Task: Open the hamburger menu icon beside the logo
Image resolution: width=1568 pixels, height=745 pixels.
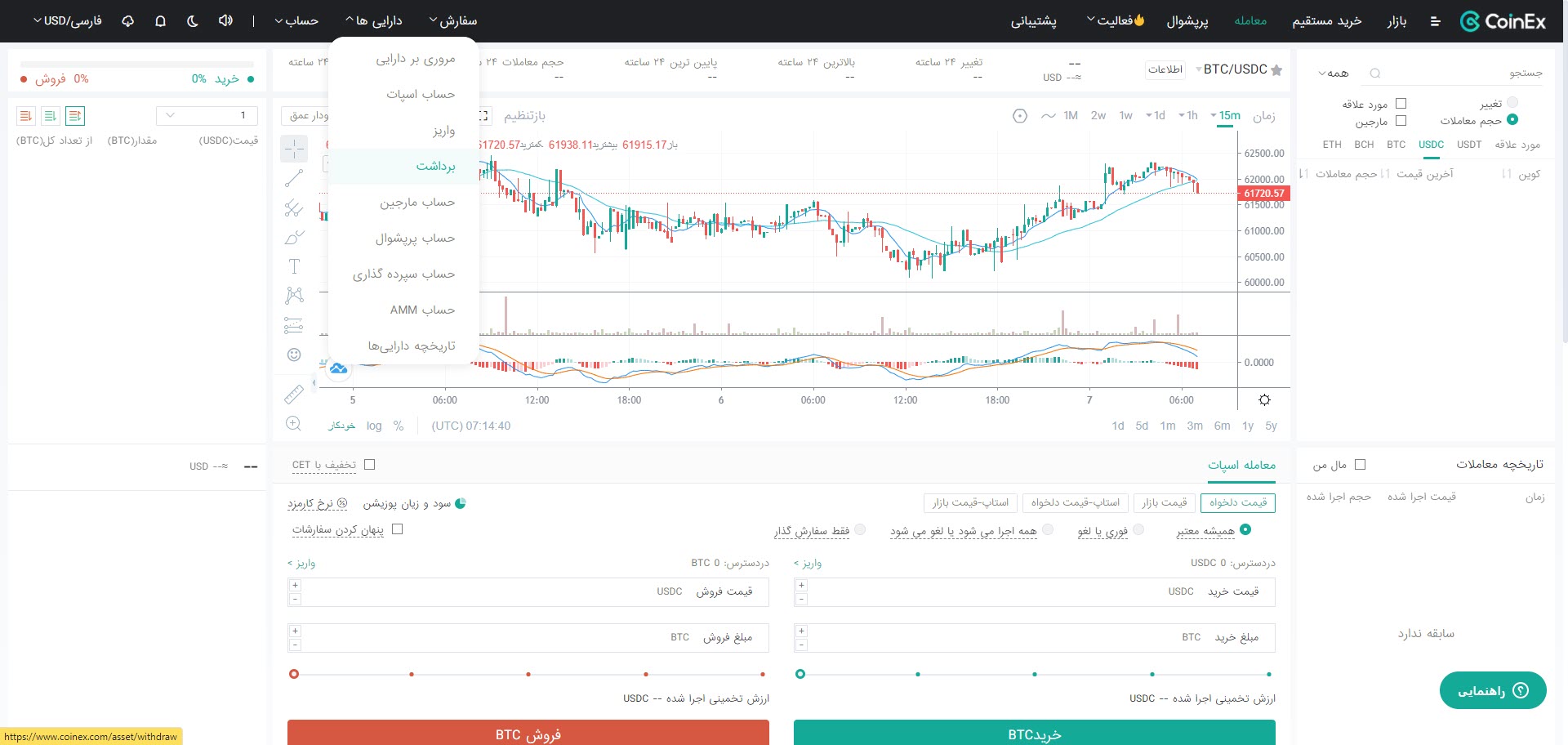Action: (1435, 21)
